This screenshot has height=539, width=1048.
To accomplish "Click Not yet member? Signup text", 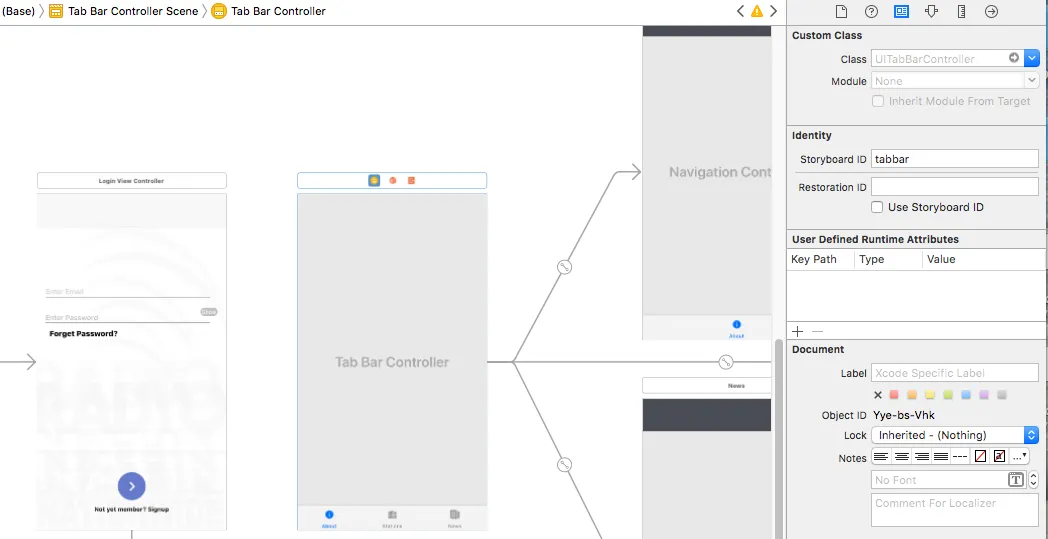I will point(132,510).
